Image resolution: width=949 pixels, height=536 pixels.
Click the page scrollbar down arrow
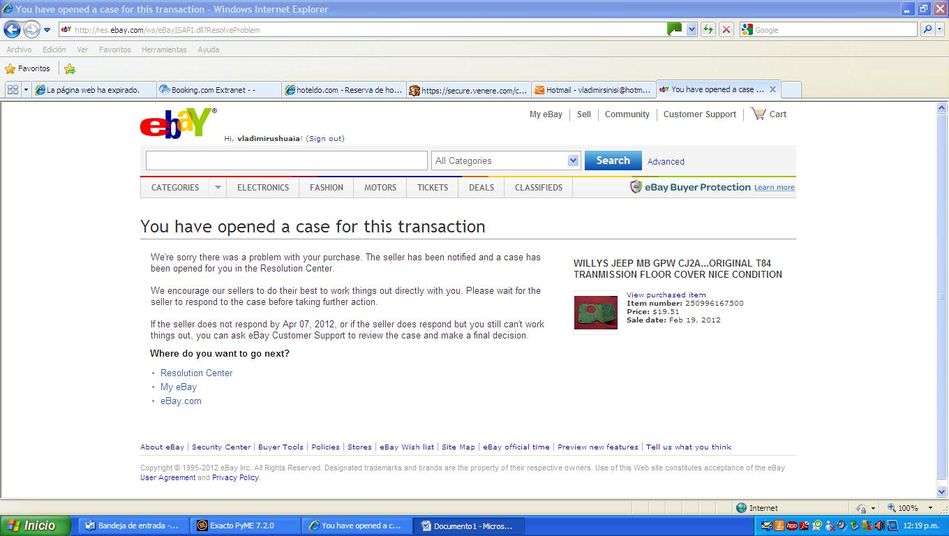[x=941, y=492]
